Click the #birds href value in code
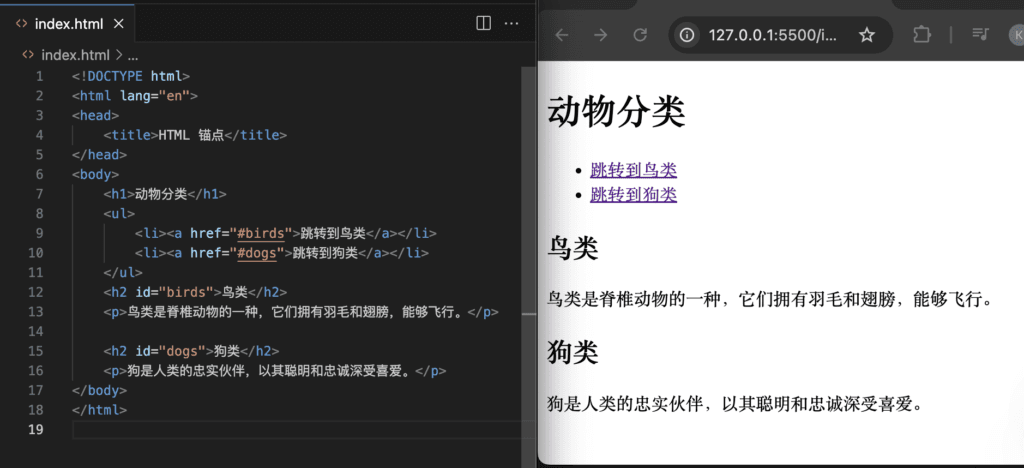 pyautogui.click(x=261, y=233)
